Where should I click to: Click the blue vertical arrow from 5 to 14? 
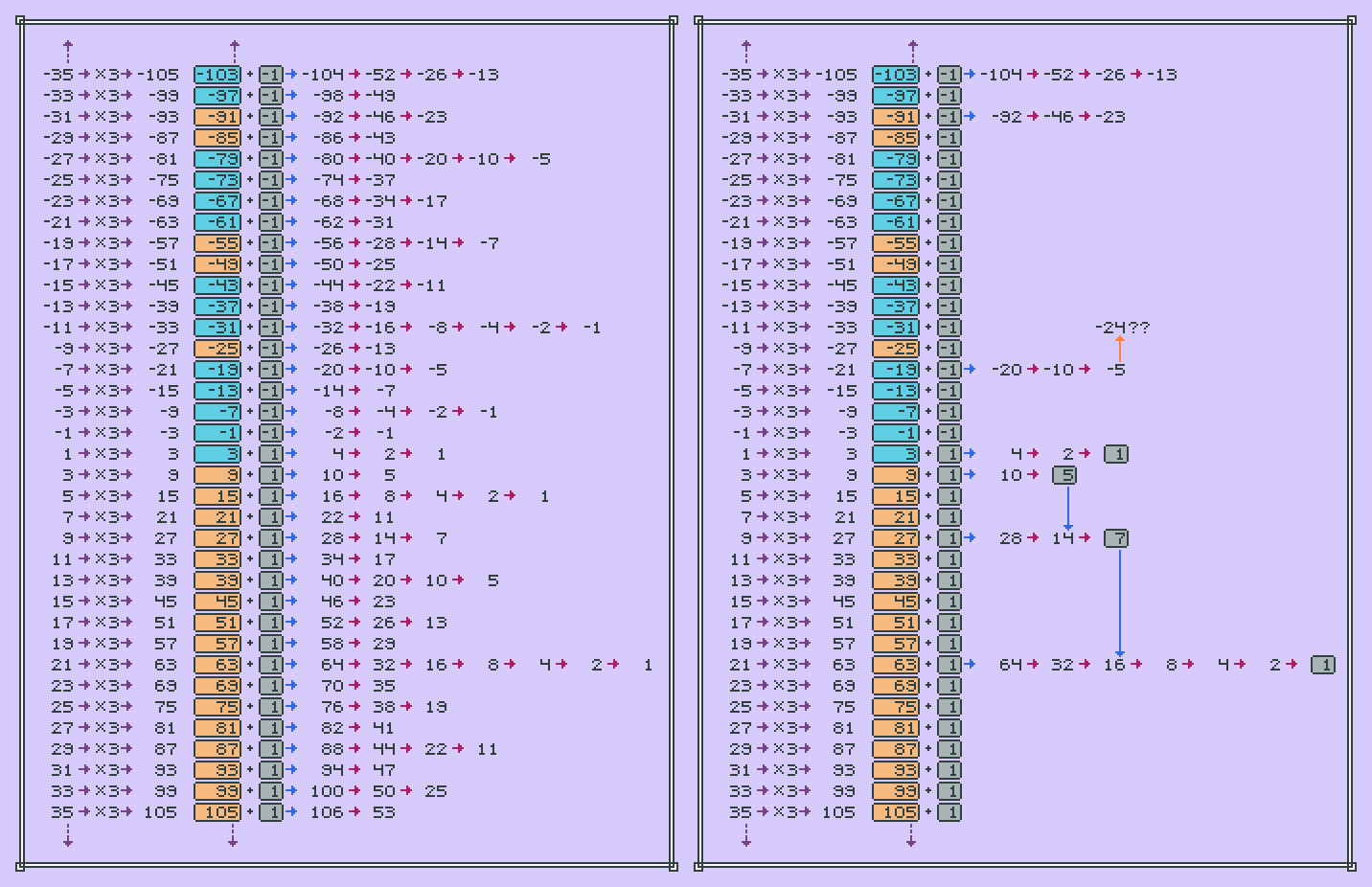point(1067,507)
